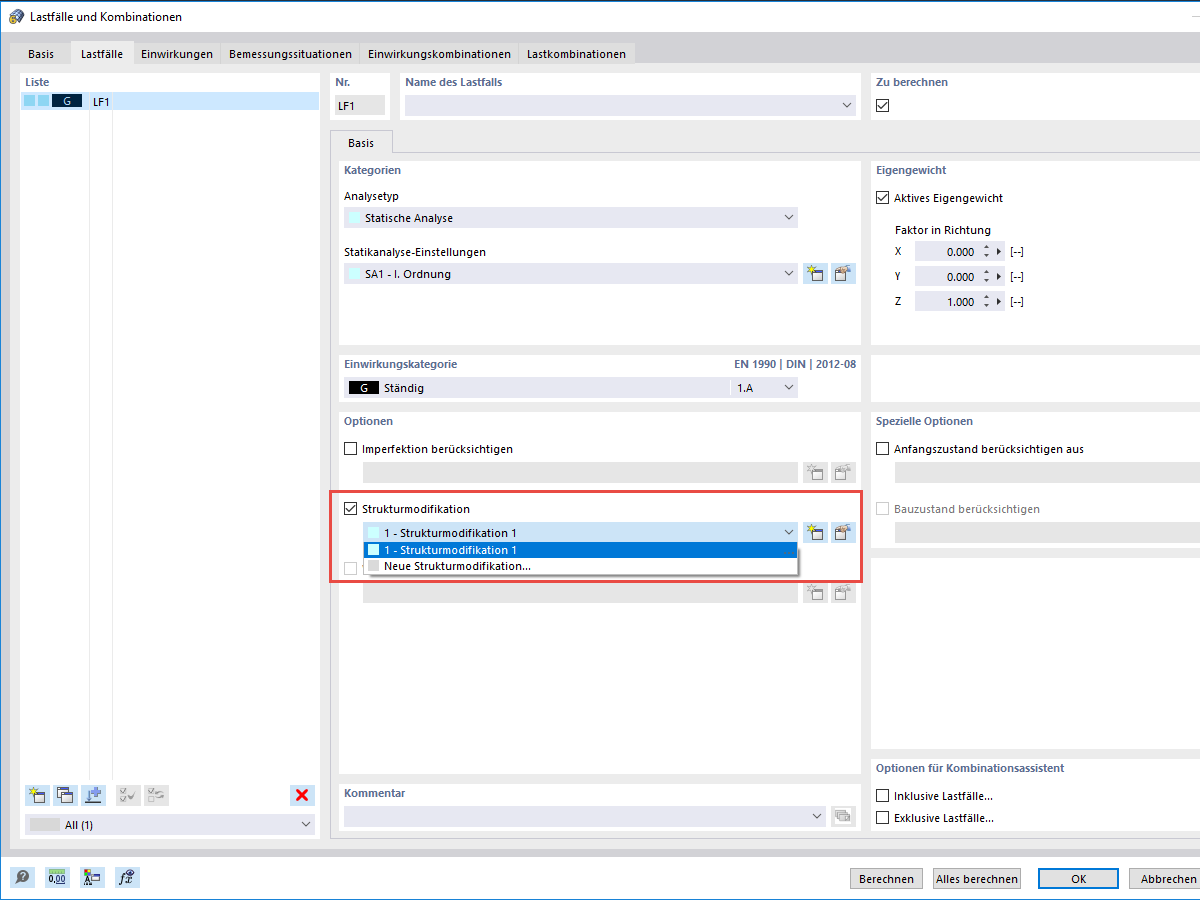Viewport: 1200px width, 900px height.
Task: Edit the SA1 analysis settings via edit icon
Action: pos(843,273)
